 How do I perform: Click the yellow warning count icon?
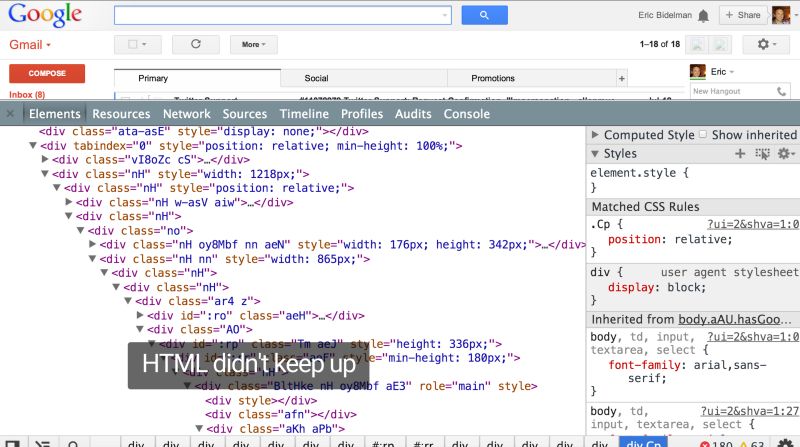pos(743,444)
